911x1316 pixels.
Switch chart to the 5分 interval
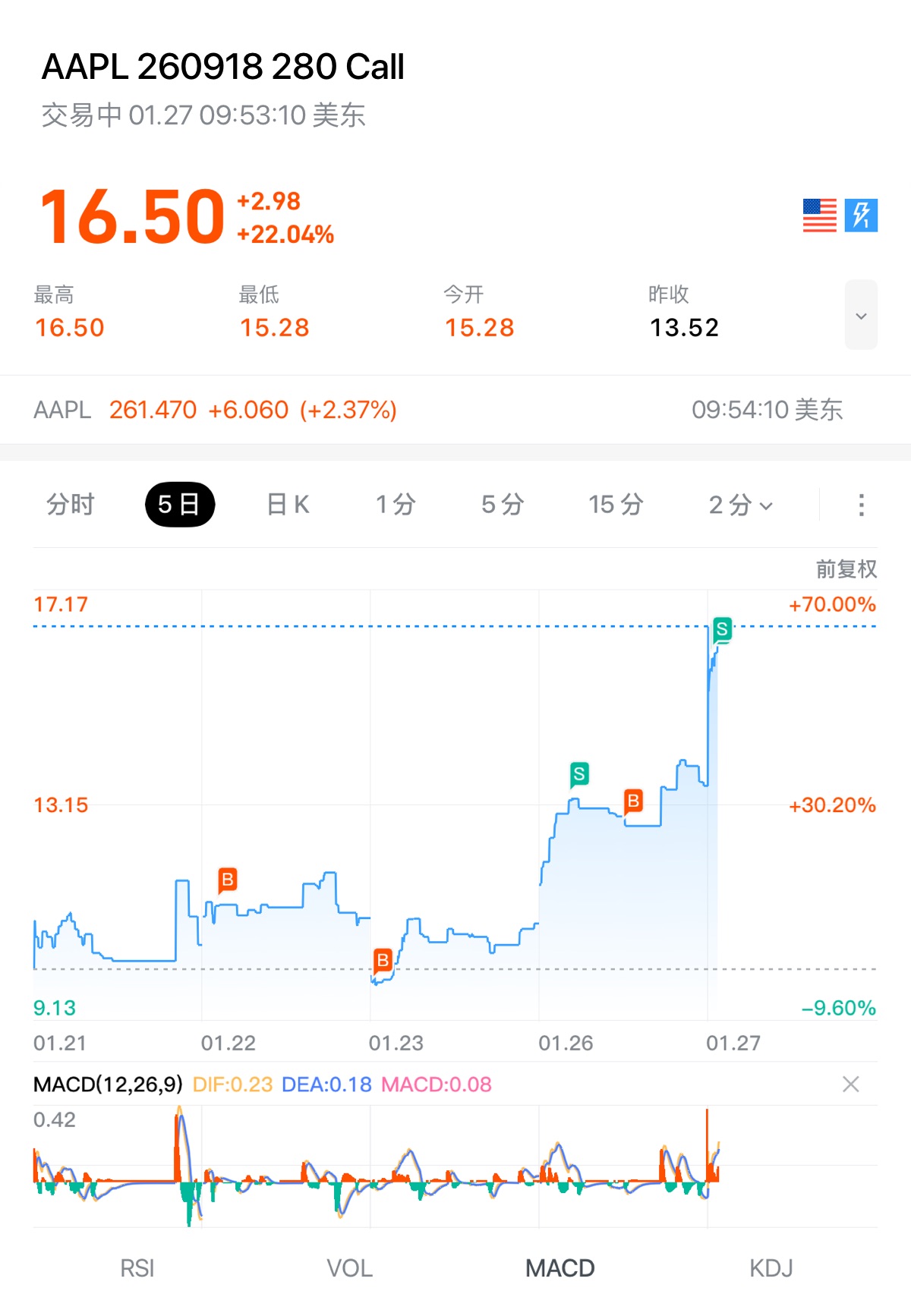click(x=503, y=505)
